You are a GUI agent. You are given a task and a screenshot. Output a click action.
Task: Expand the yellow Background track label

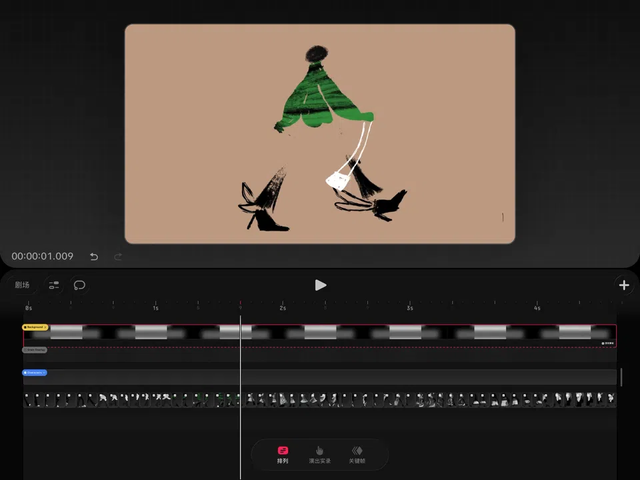click(x=35, y=327)
